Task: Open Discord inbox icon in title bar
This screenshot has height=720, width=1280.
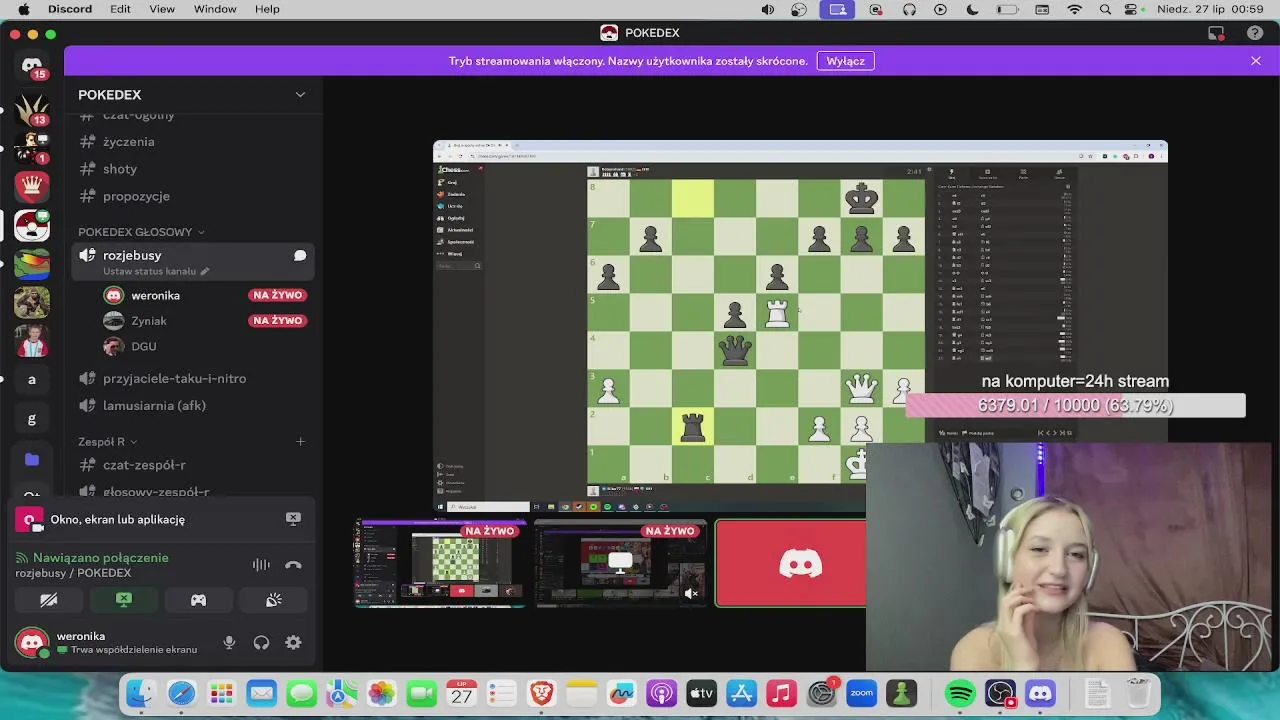Action: click(1216, 33)
